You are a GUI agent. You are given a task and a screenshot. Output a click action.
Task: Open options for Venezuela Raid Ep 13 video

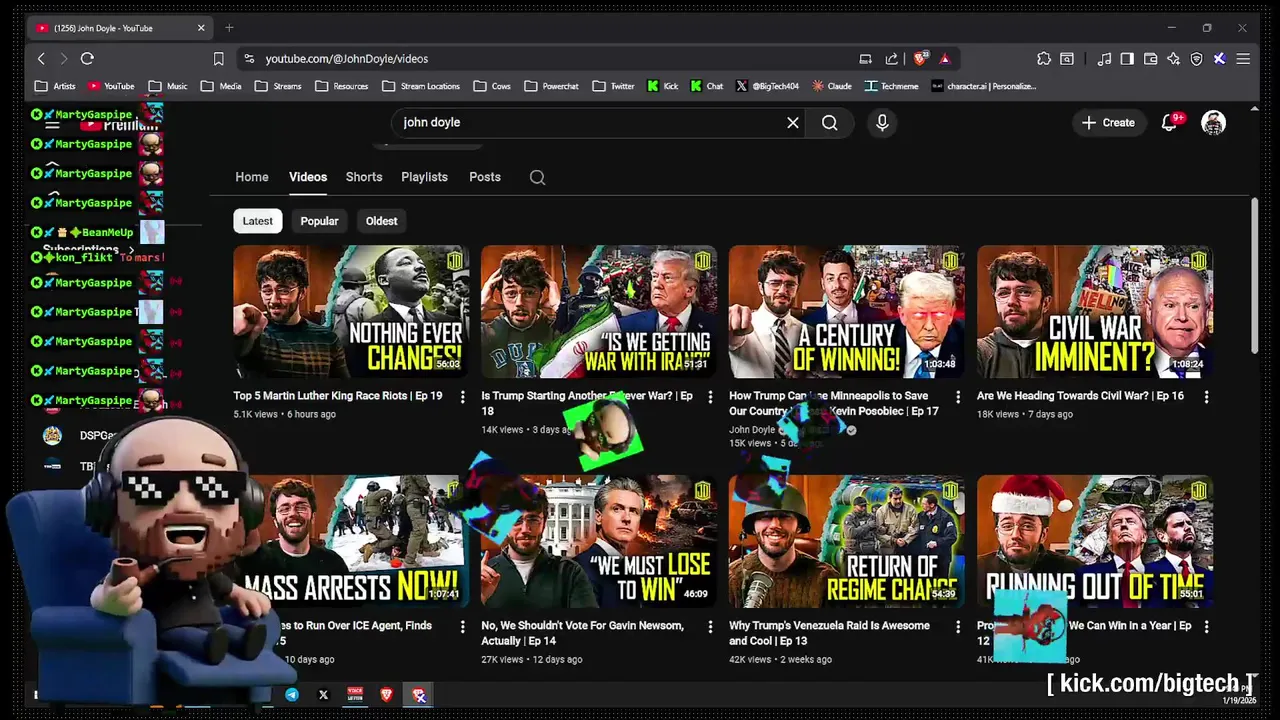[958, 627]
